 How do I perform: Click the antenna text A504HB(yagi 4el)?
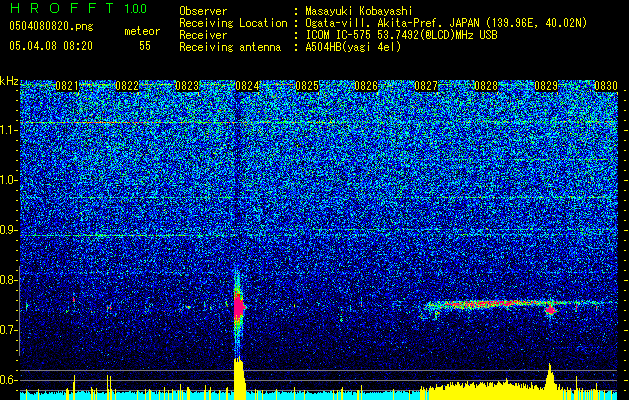coord(353,47)
